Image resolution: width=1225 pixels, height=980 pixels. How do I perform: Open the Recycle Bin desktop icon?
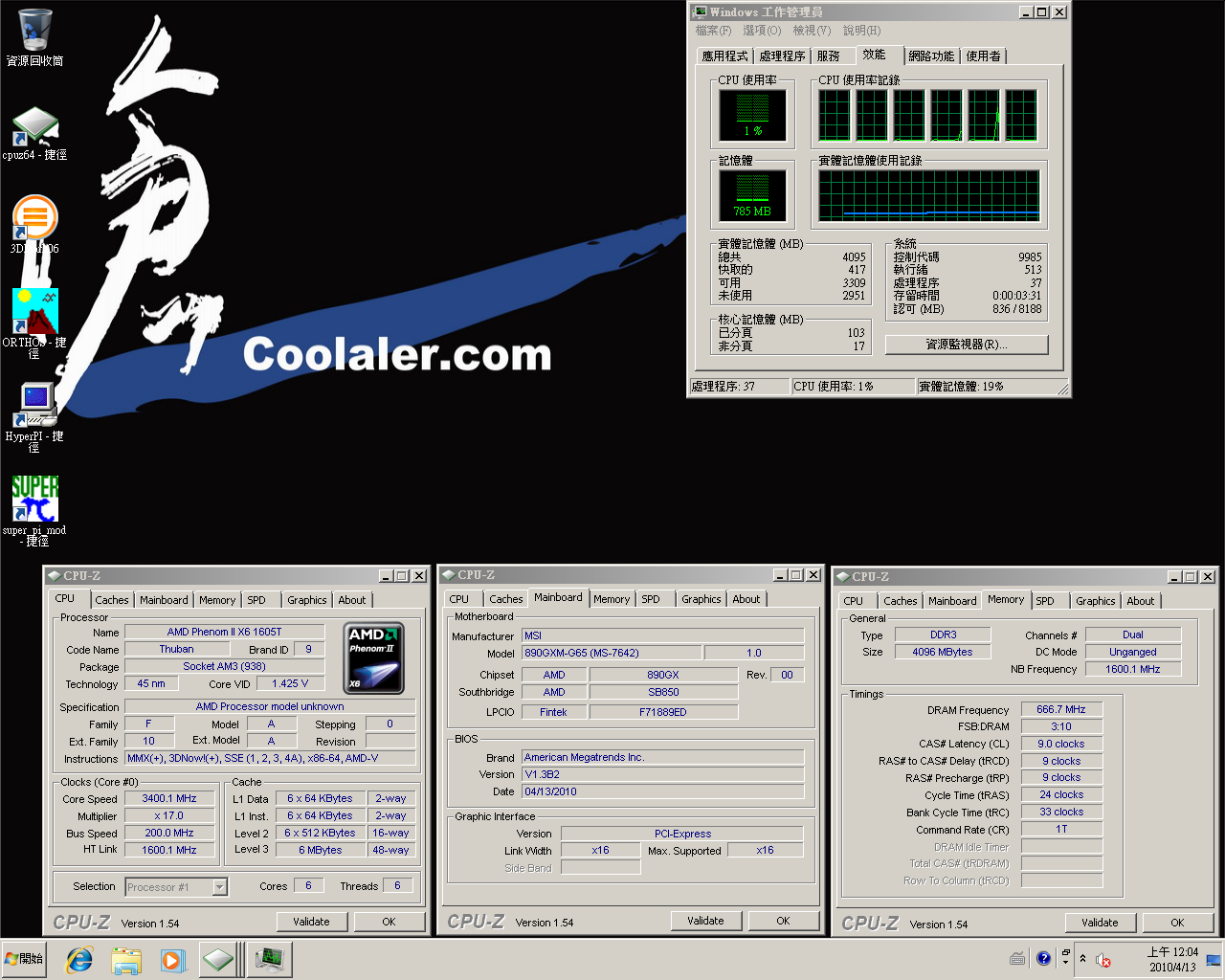coord(35,36)
